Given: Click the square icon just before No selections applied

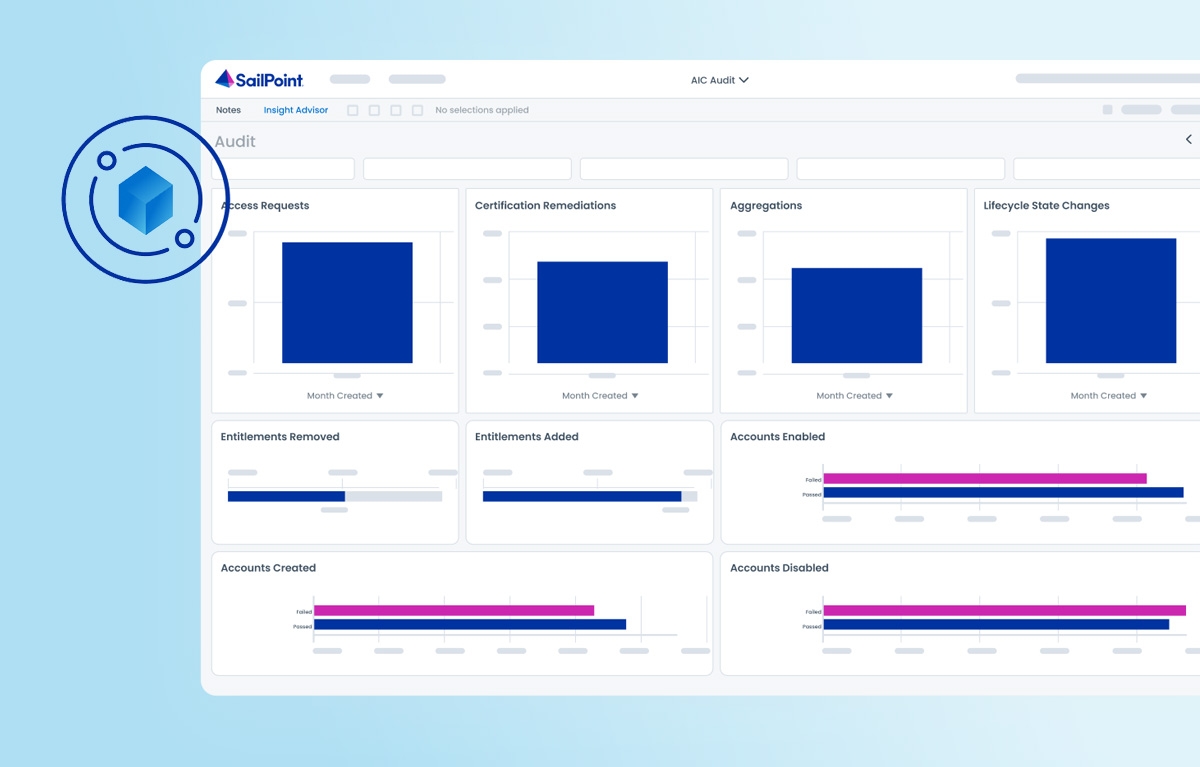Looking at the screenshot, I should point(417,110).
